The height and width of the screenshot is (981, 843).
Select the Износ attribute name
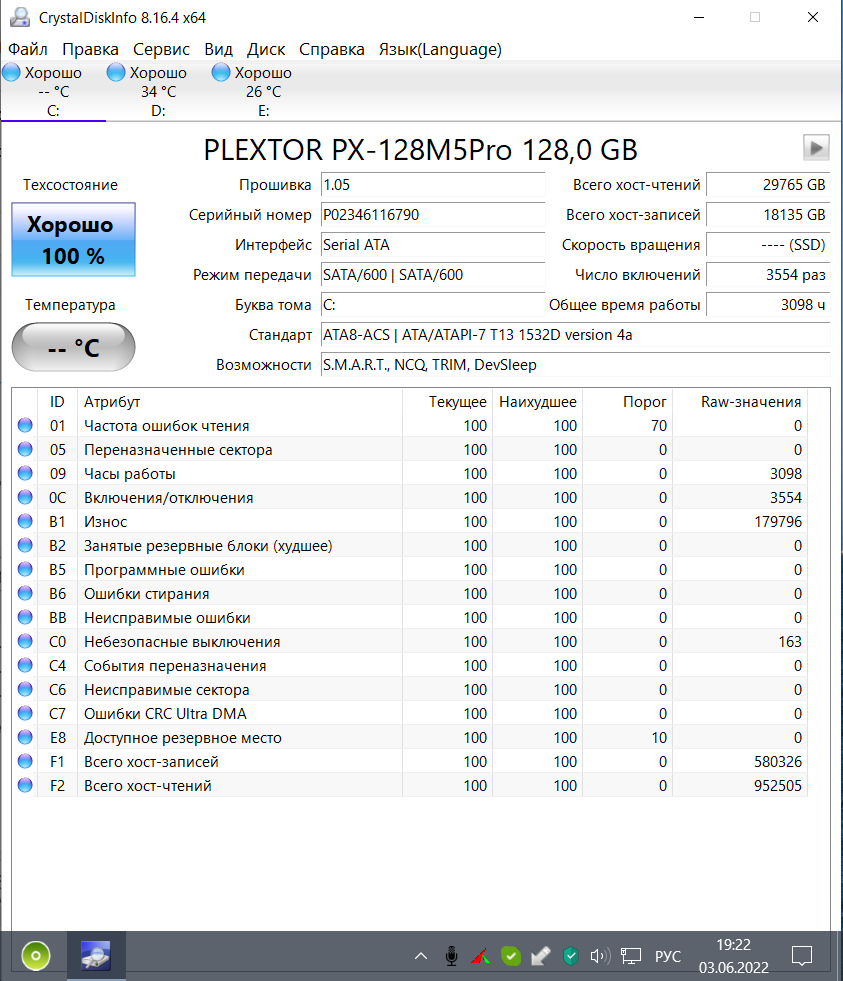[x=105, y=522]
